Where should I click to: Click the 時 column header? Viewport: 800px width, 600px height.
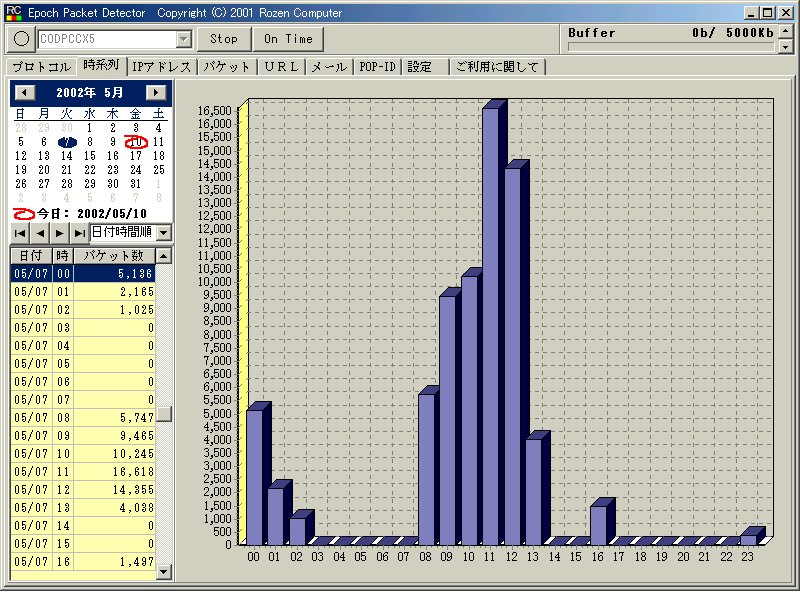click(x=62, y=256)
